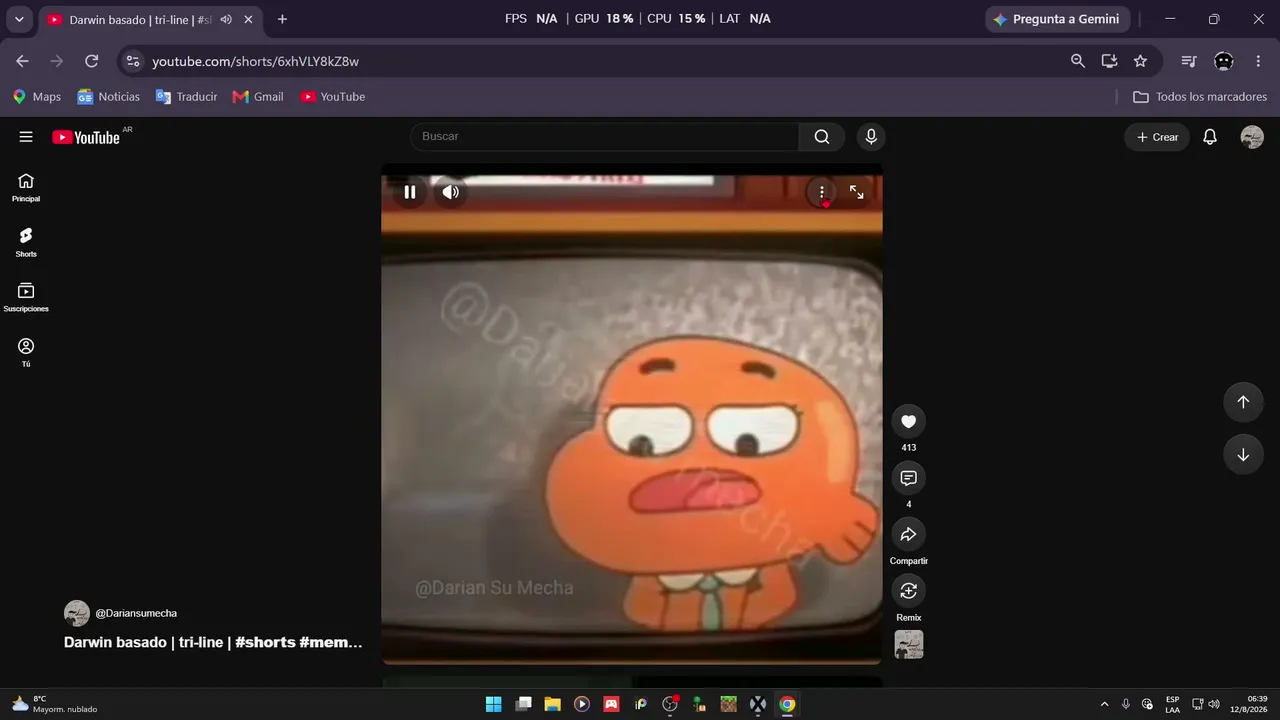The height and width of the screenshot is (720, 1280).
Task: Open the weather widget on the taskbar
Action: click(x=54, y=704)
